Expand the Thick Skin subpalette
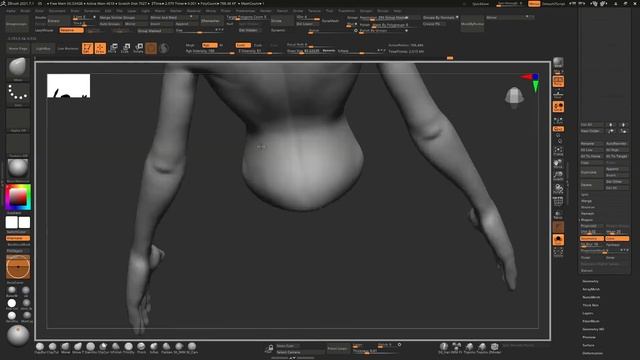The height and width of the screenshot is (360, 640). tap(590, 305)
